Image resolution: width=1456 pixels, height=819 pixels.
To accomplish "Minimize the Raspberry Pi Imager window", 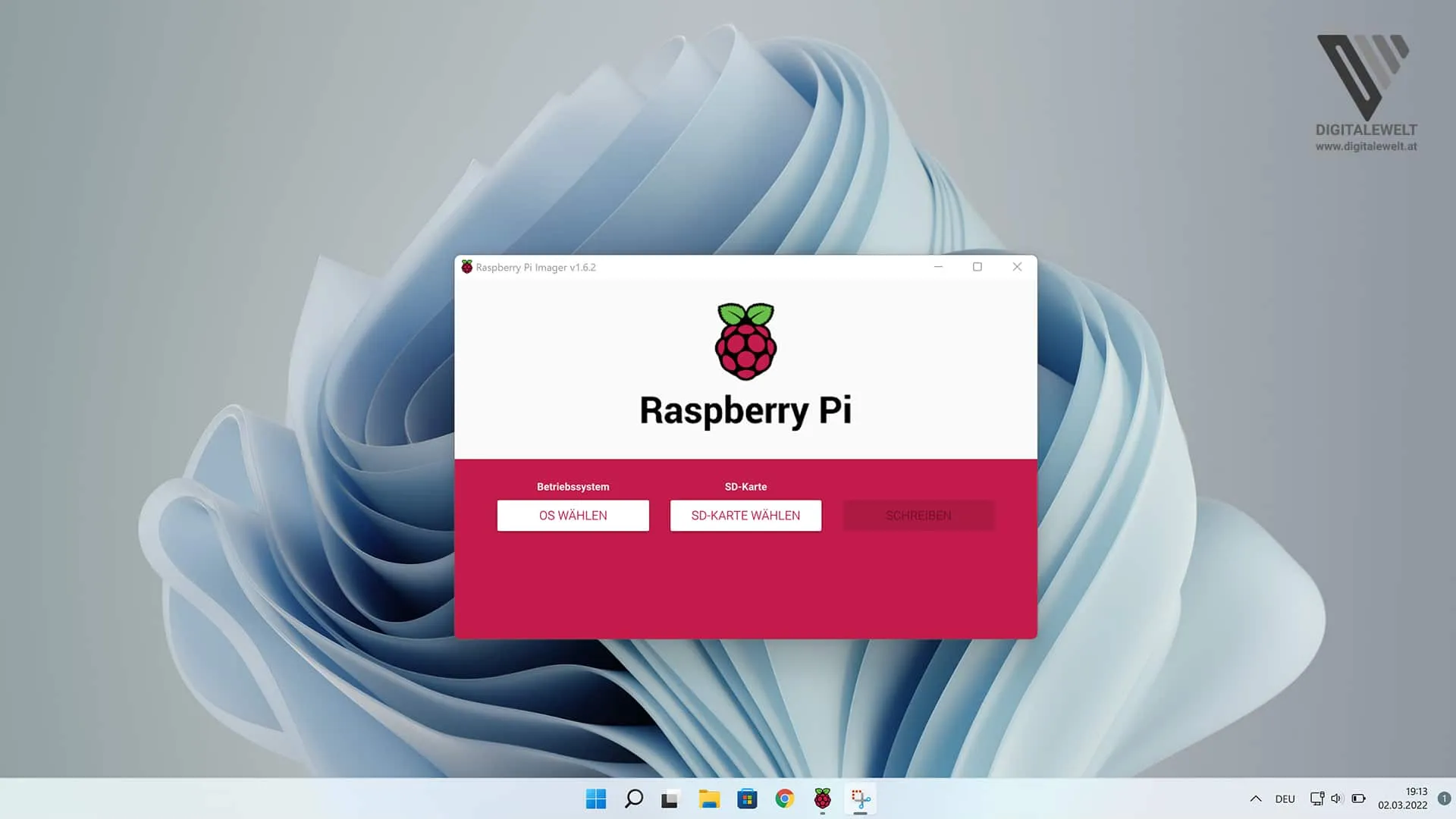I will coord(938,267).
